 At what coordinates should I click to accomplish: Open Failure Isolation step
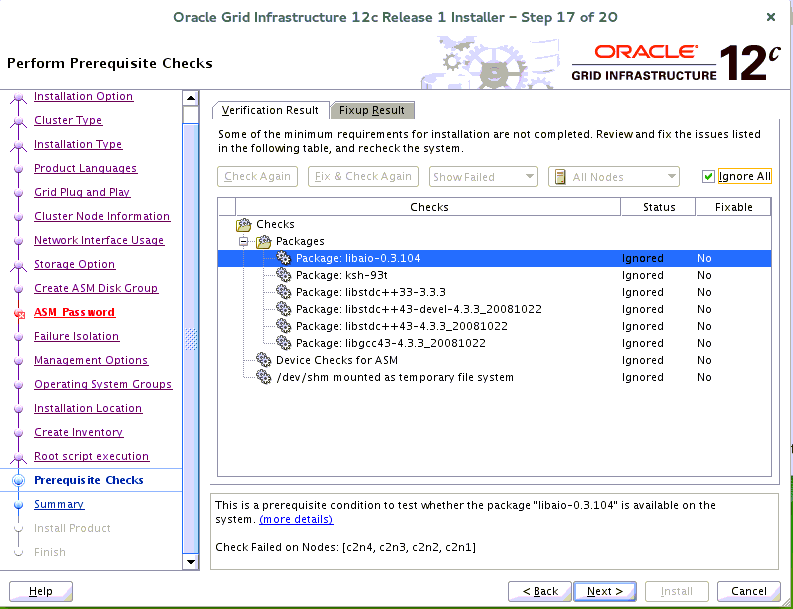pyautogui.click(x=76, y=336)
